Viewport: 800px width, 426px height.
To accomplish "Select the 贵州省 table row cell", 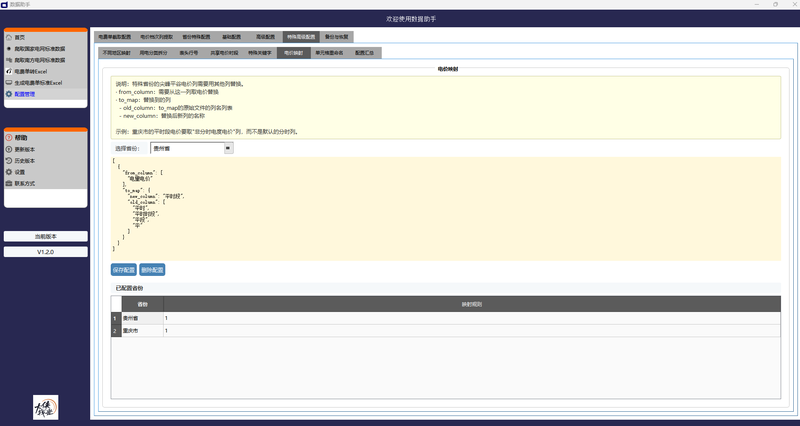I will [x=142, y=318].
